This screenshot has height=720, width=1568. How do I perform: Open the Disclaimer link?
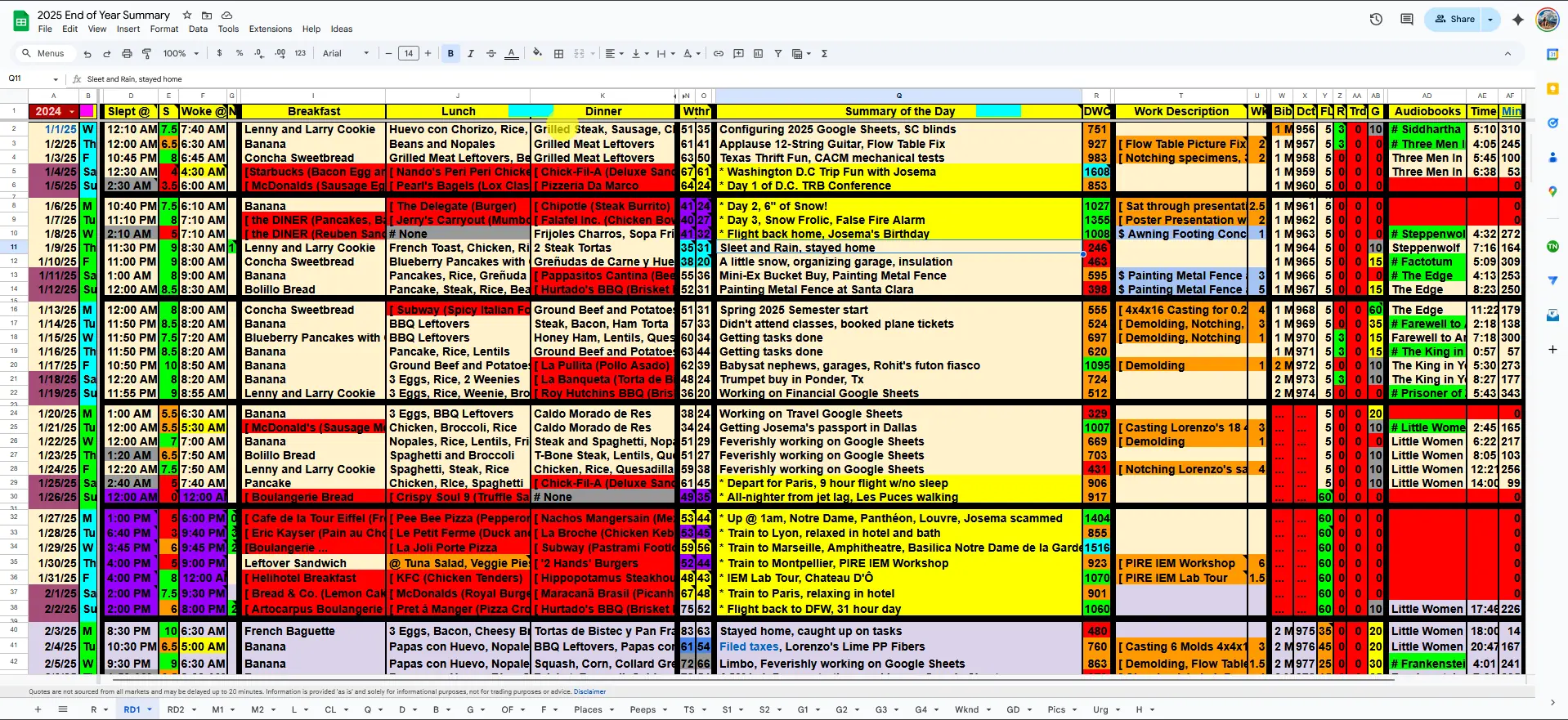pos(589,691)
